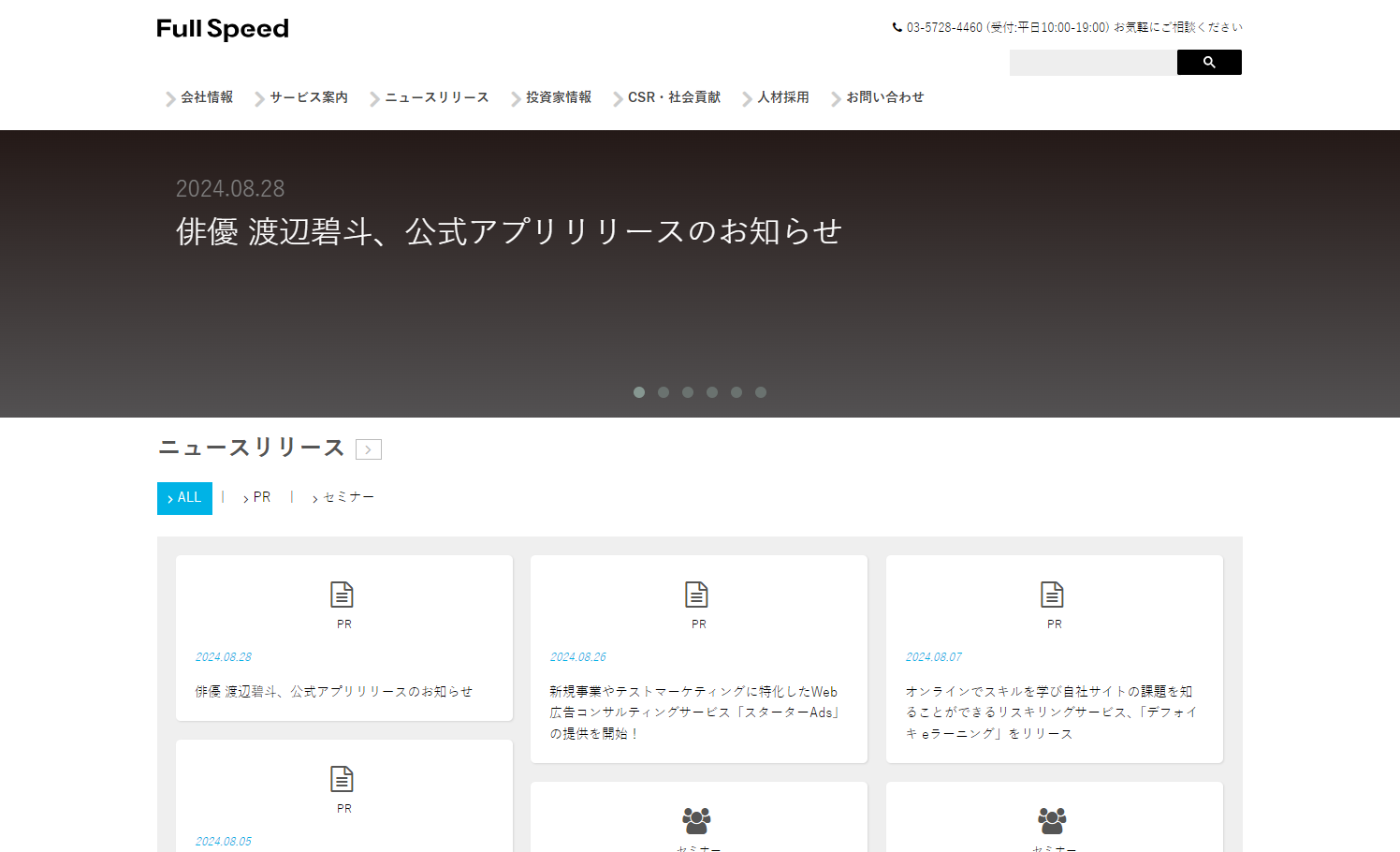Screen dimensions: 1400x852
Task: Select the second carousel dot
Action: point(664,392)
